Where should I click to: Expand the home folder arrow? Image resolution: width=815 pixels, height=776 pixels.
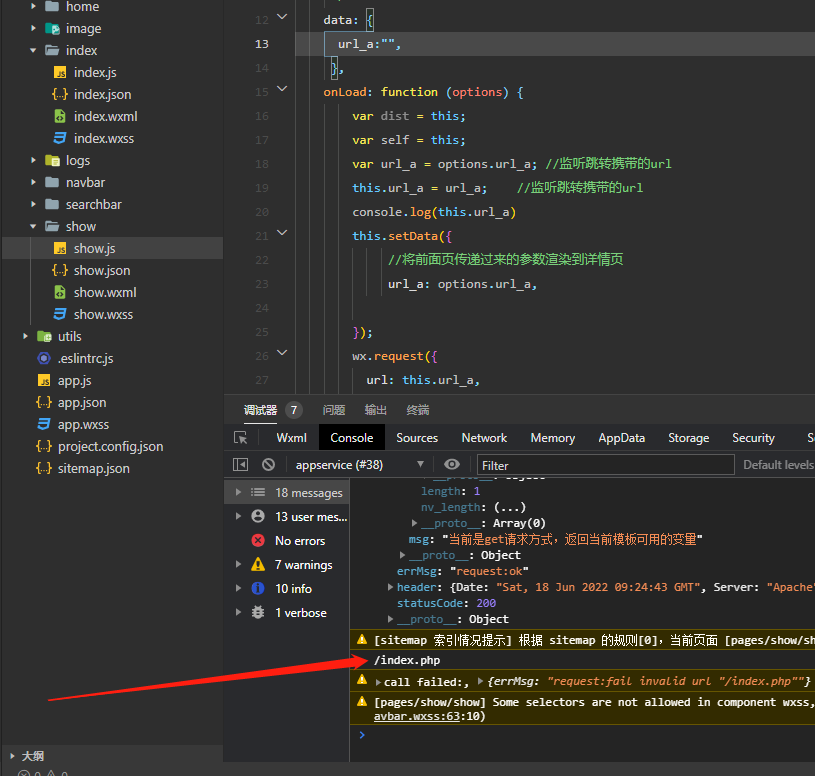[33, 6]
